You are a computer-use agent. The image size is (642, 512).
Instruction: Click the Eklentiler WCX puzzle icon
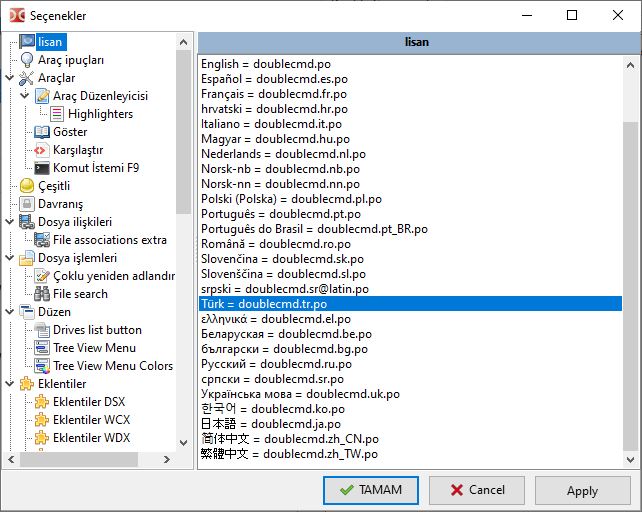42,420
